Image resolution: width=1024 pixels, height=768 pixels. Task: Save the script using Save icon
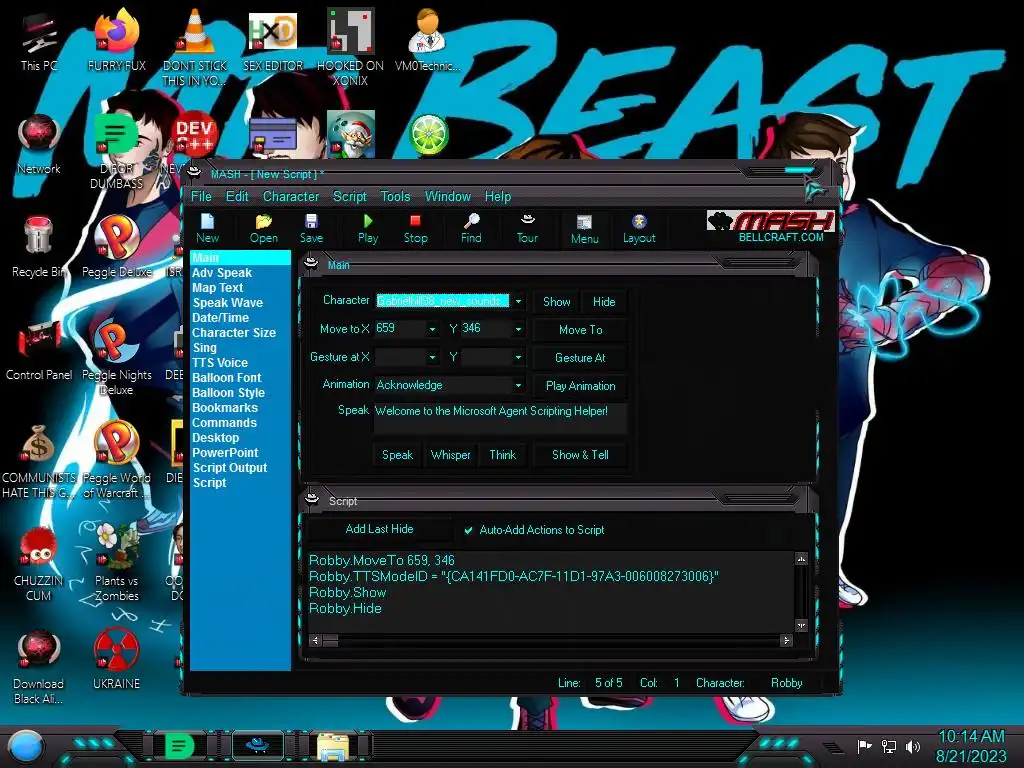[x=312, y=229]
